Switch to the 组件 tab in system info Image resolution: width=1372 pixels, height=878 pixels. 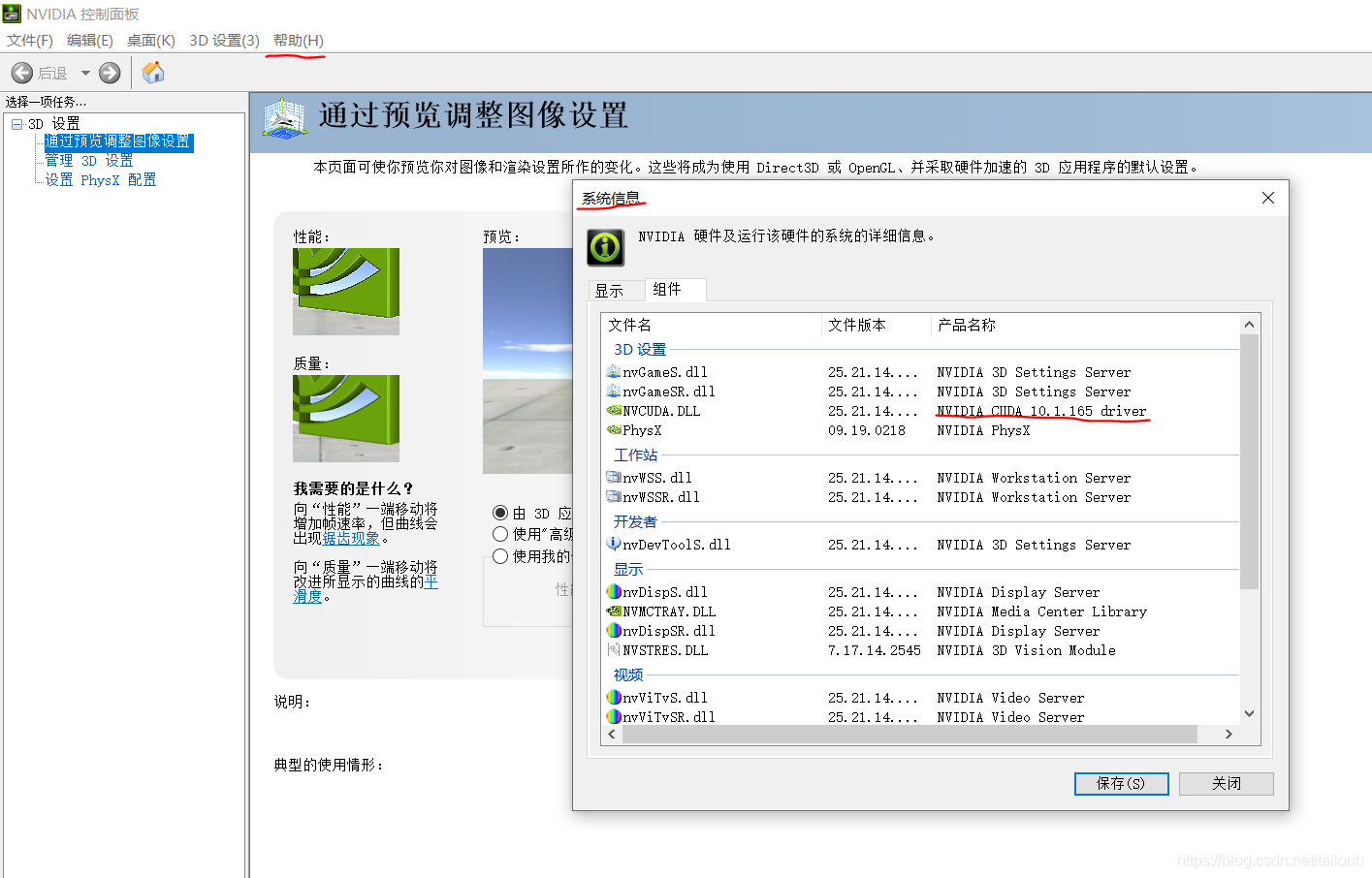coord(675,289)
